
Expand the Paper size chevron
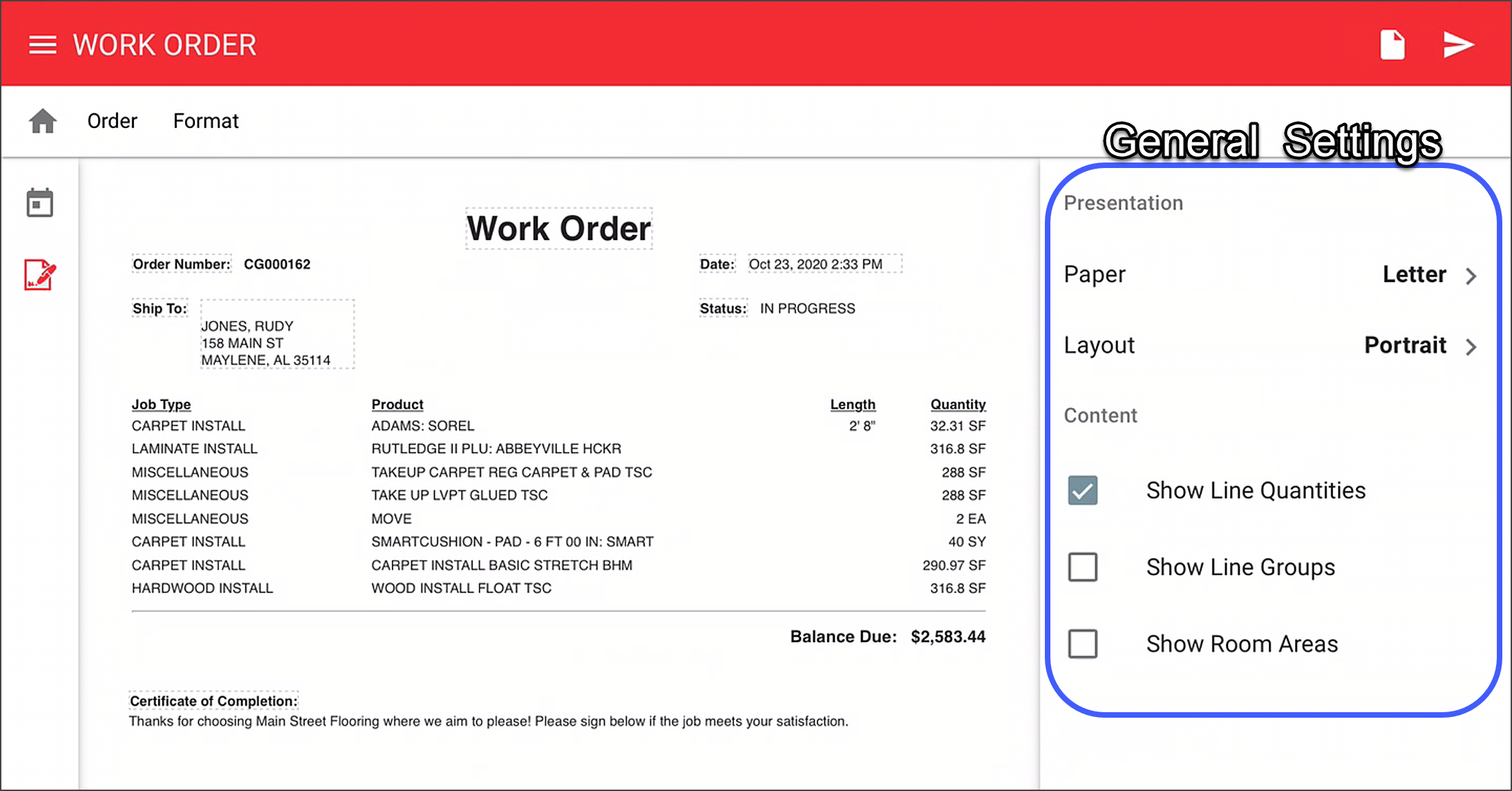pyautogui.click(x=1471, y=275)
